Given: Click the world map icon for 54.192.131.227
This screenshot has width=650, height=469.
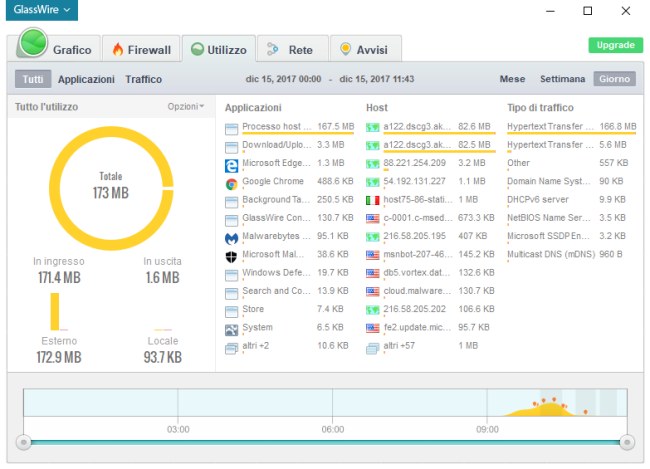Looking at the screenshot, I should [x=373, y=182].
